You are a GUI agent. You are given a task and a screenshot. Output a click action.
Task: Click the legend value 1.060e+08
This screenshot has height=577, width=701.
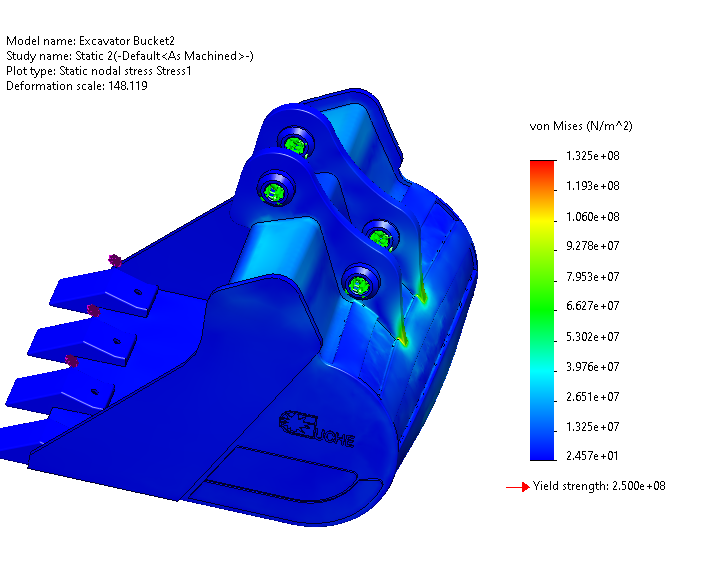coord(593,217)
